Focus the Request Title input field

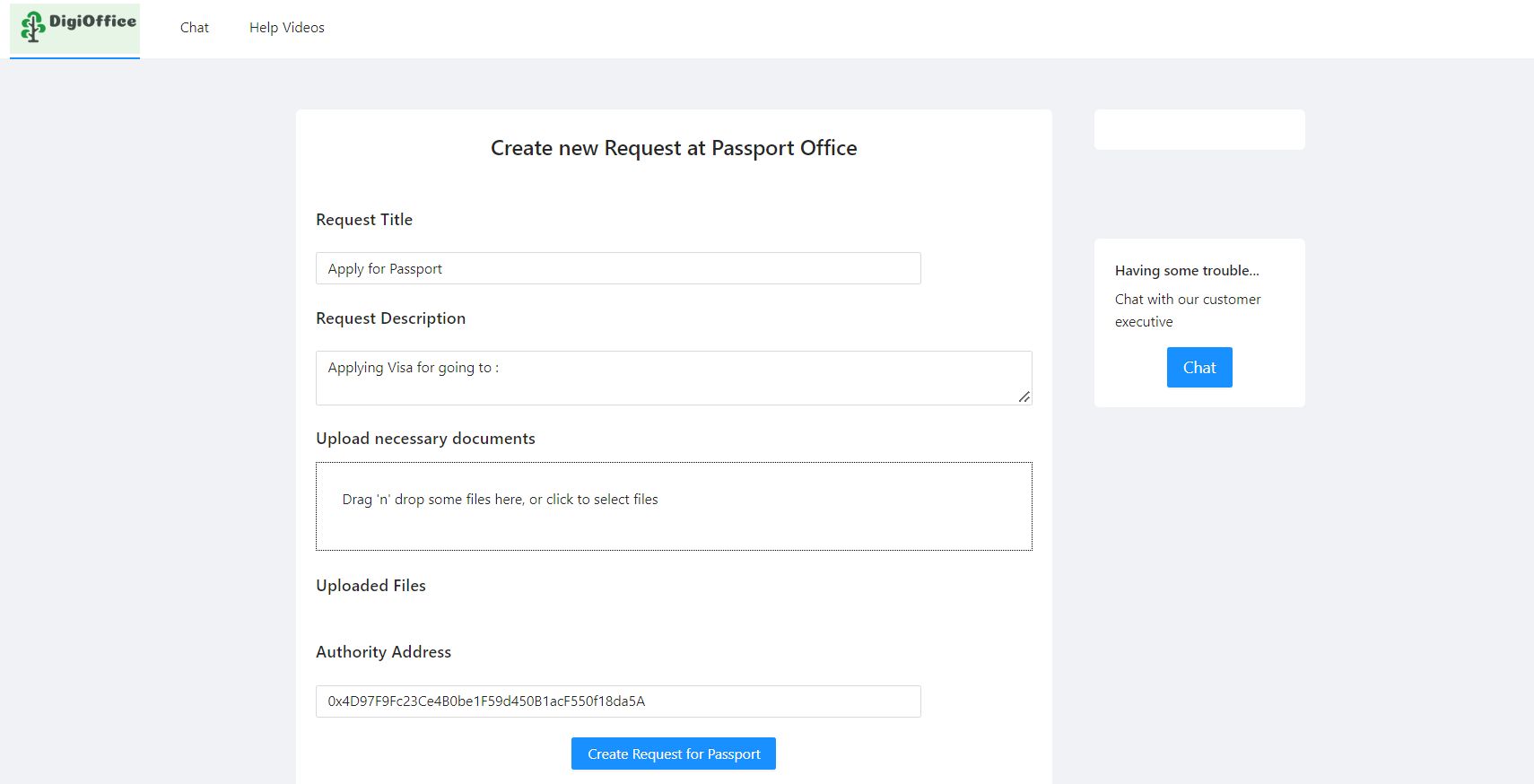pos(618,268)
